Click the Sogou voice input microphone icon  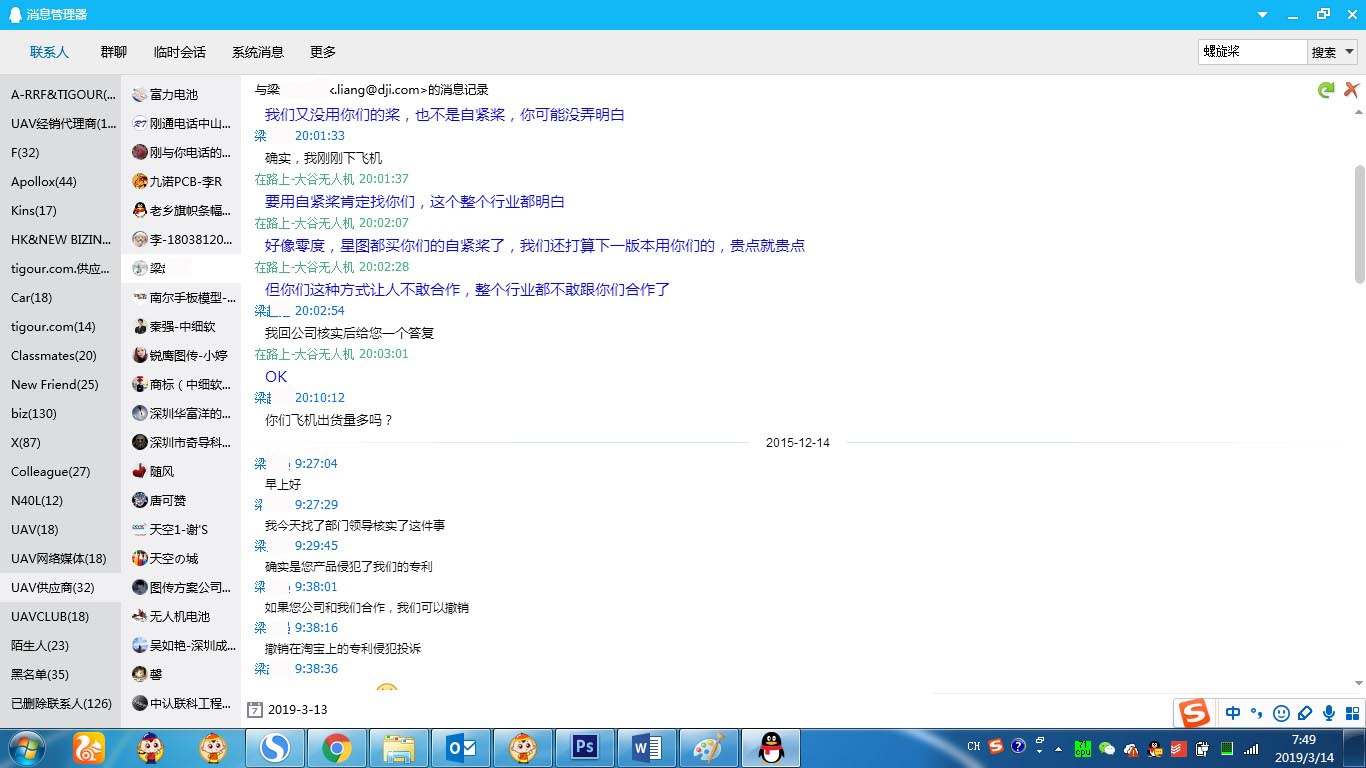pos(1329,713)
